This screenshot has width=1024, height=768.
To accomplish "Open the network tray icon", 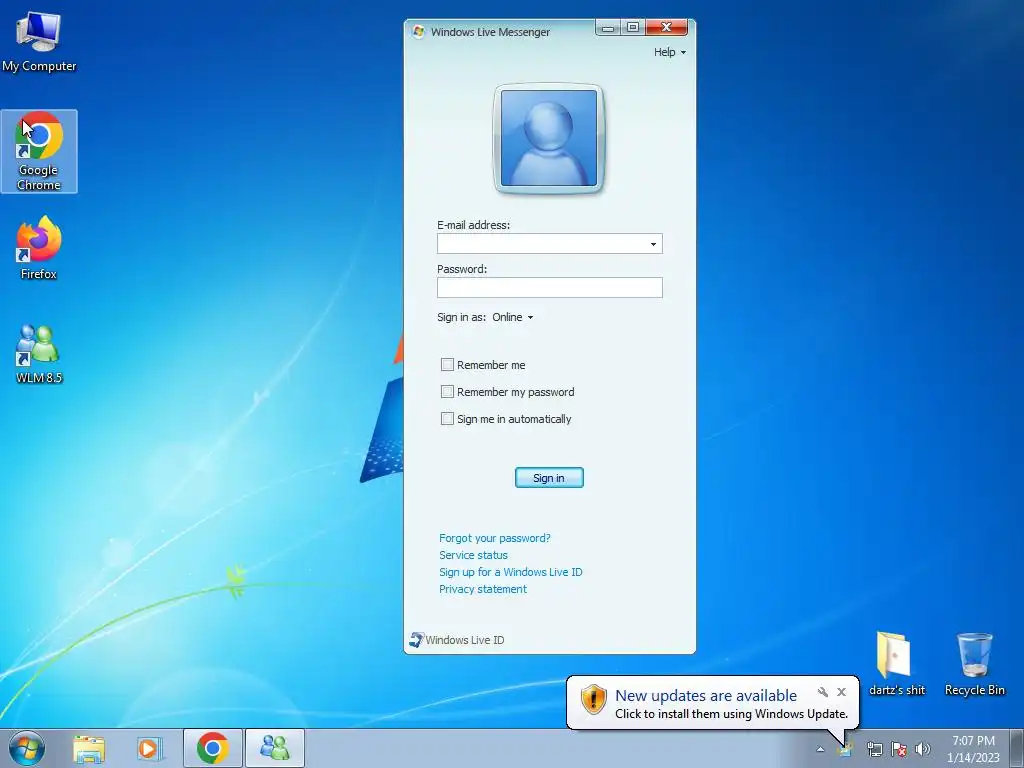I will (874, 749).
